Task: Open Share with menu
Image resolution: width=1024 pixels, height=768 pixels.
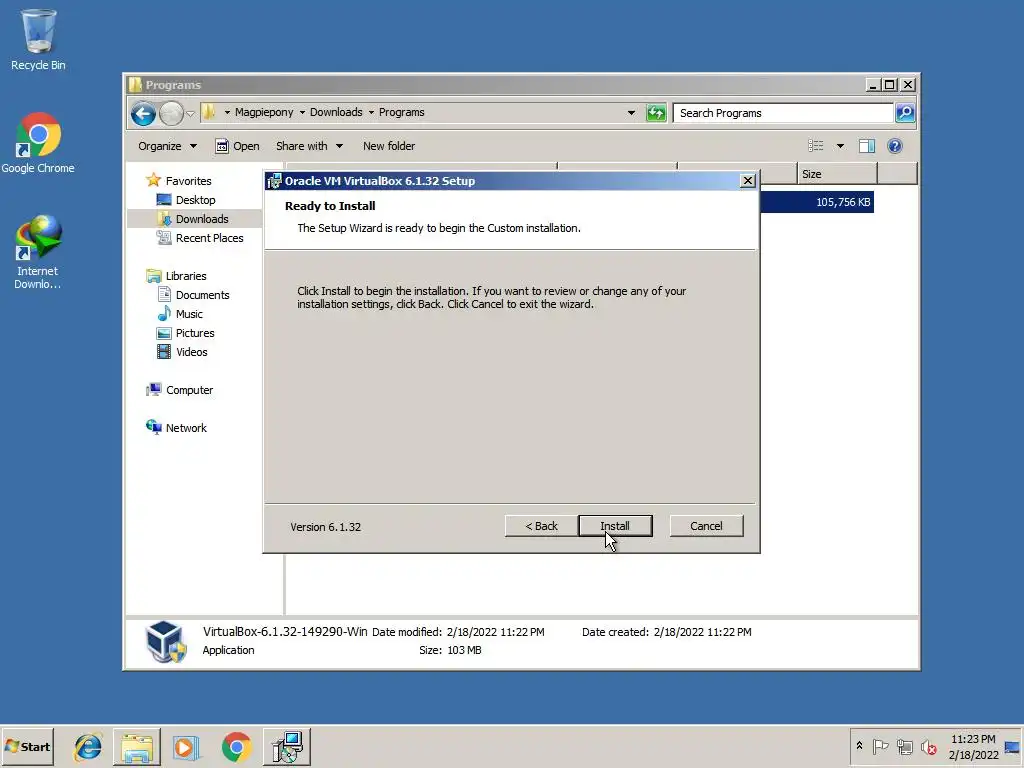Action: pos(309,146)
